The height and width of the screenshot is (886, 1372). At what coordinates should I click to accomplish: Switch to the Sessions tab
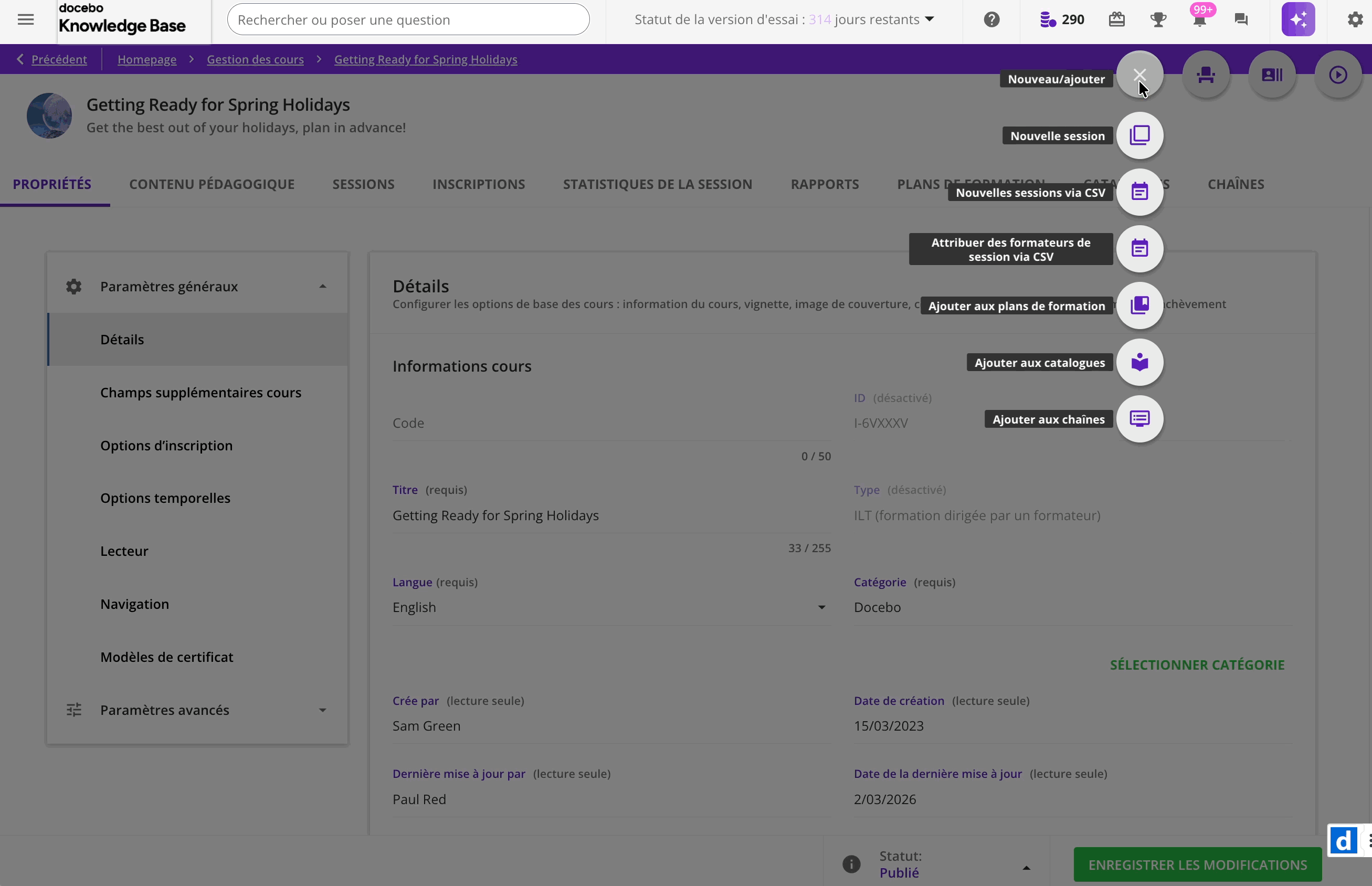click(x=363, y=184)
